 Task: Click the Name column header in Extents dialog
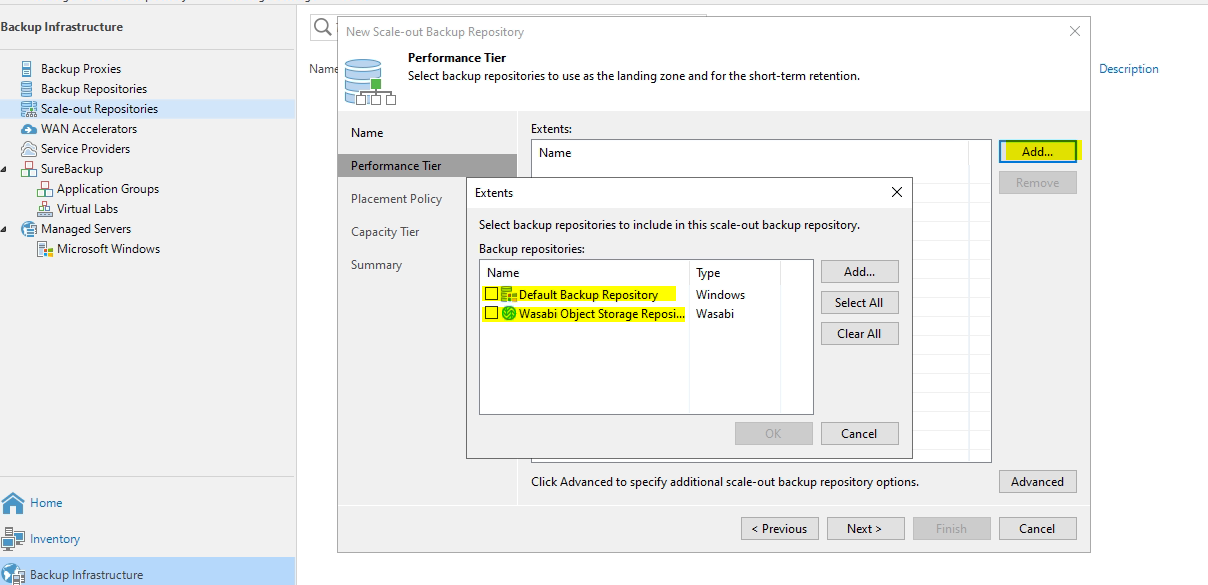click(x=503, y=273)
